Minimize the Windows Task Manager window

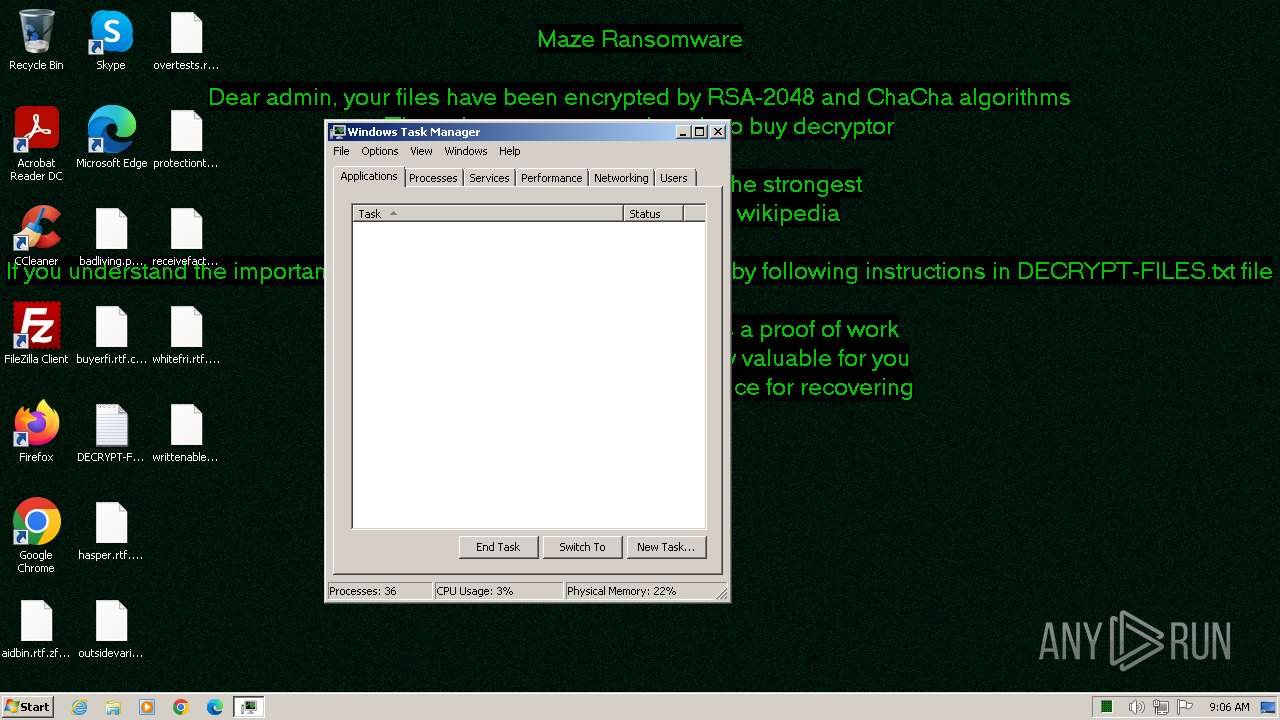[683, 132]
